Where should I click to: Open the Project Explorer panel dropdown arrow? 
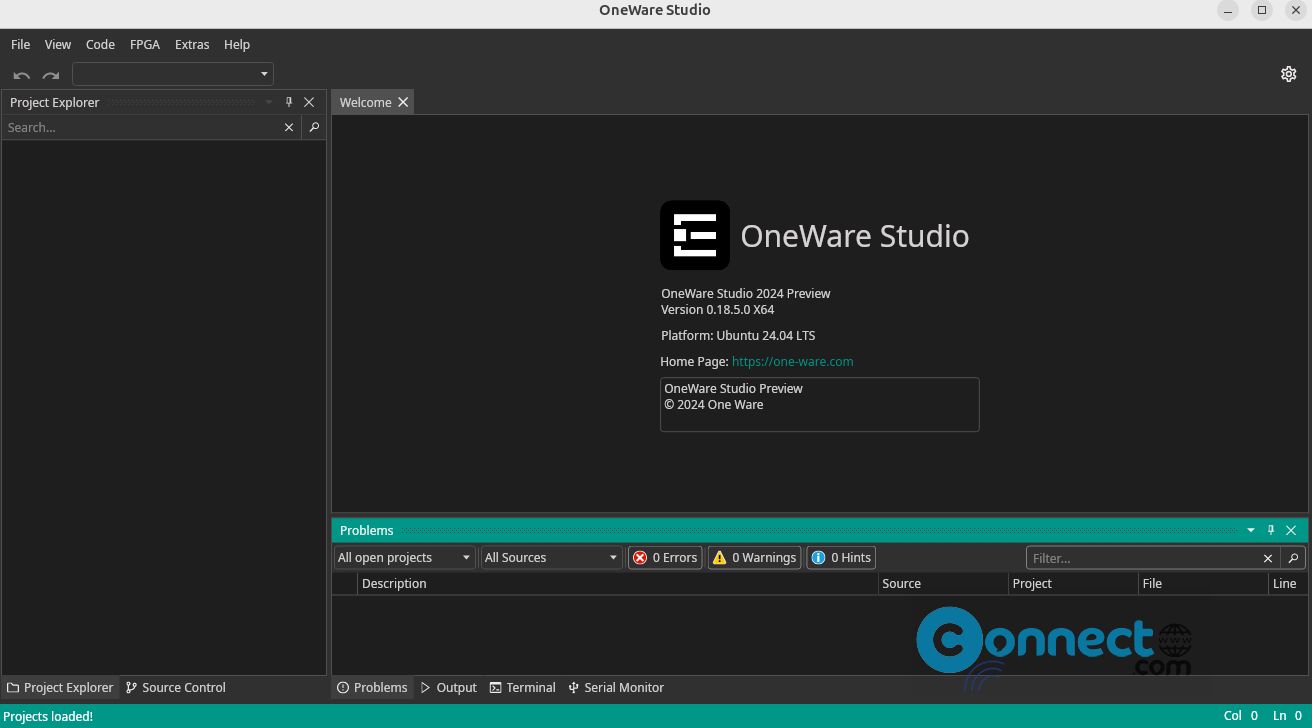tap(268, 102)
